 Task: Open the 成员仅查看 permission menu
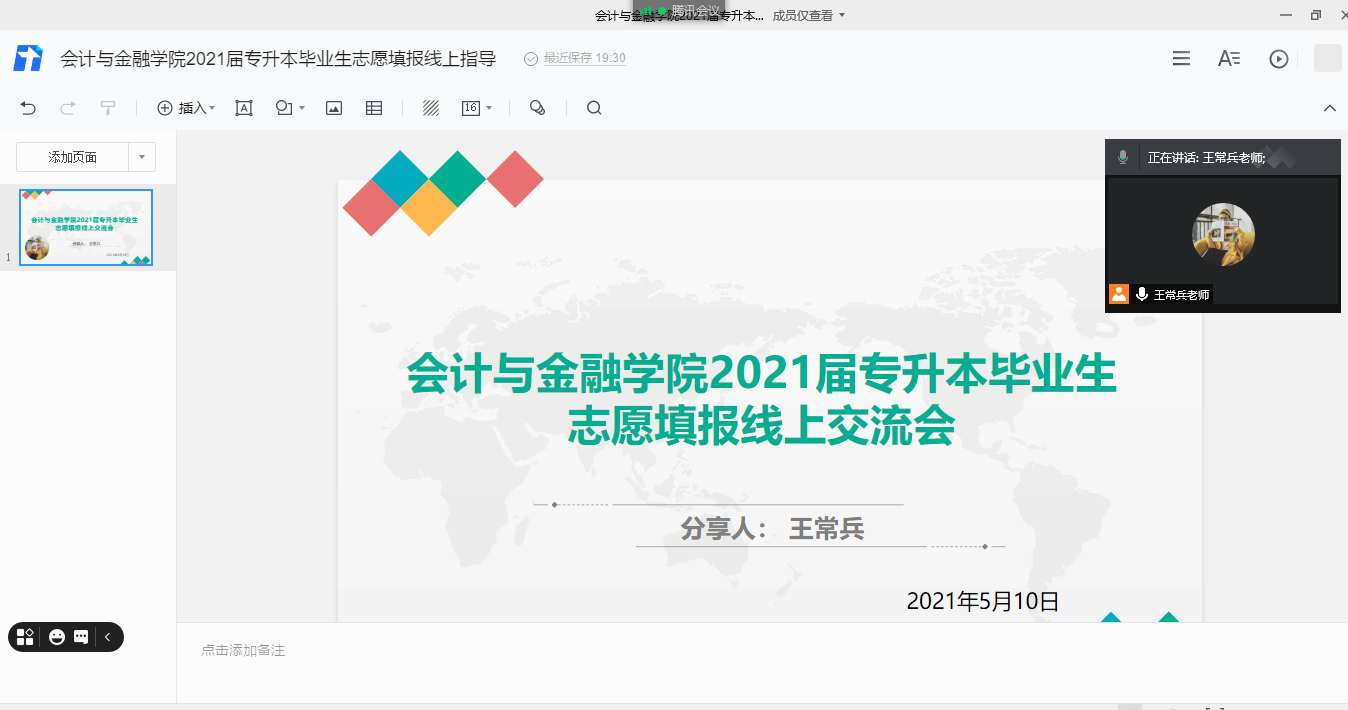tap(809, 15)
